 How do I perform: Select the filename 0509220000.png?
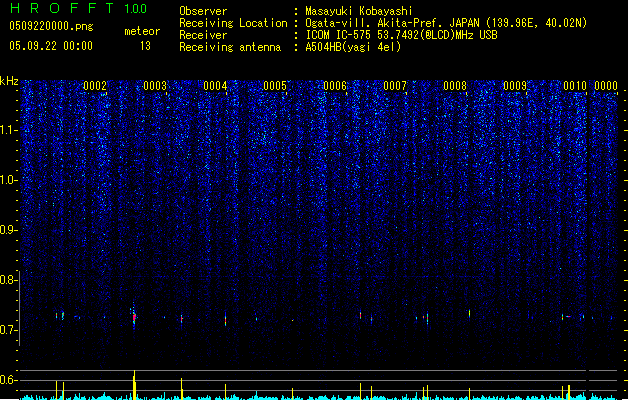coord(51,26)
